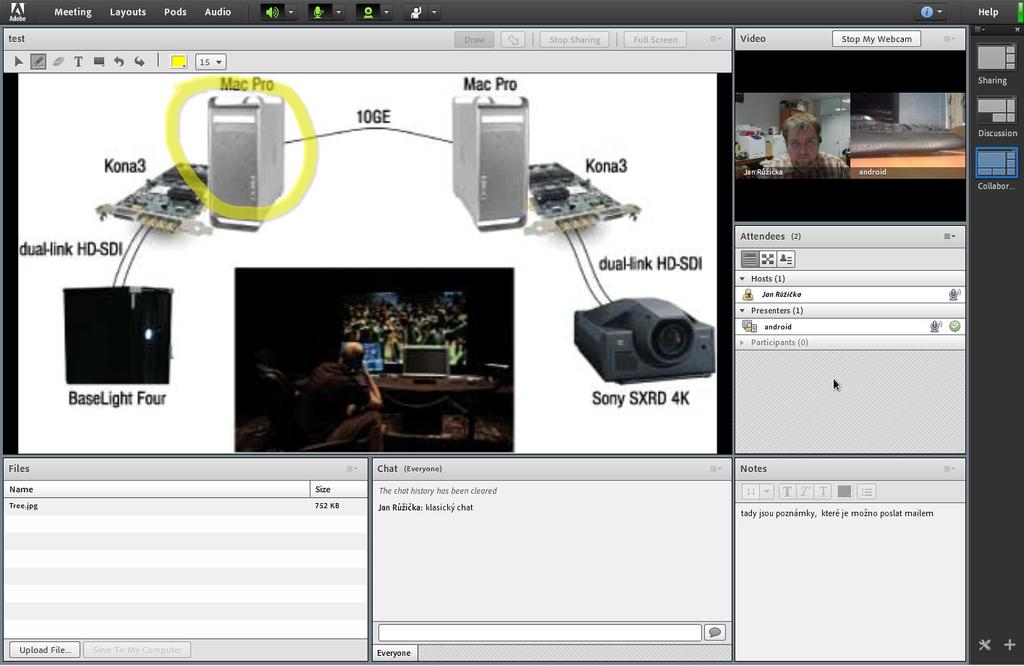Select the android webcam video

point(907,135)
